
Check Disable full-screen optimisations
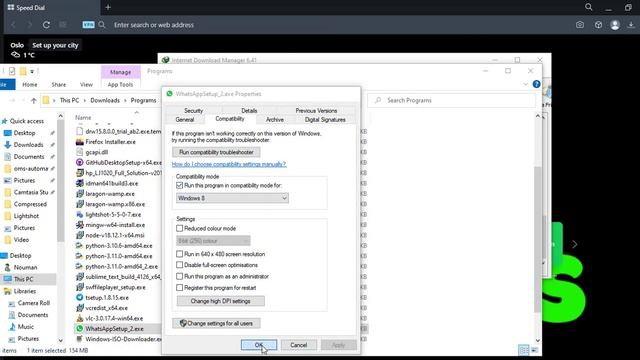click(x=179, y=265)
